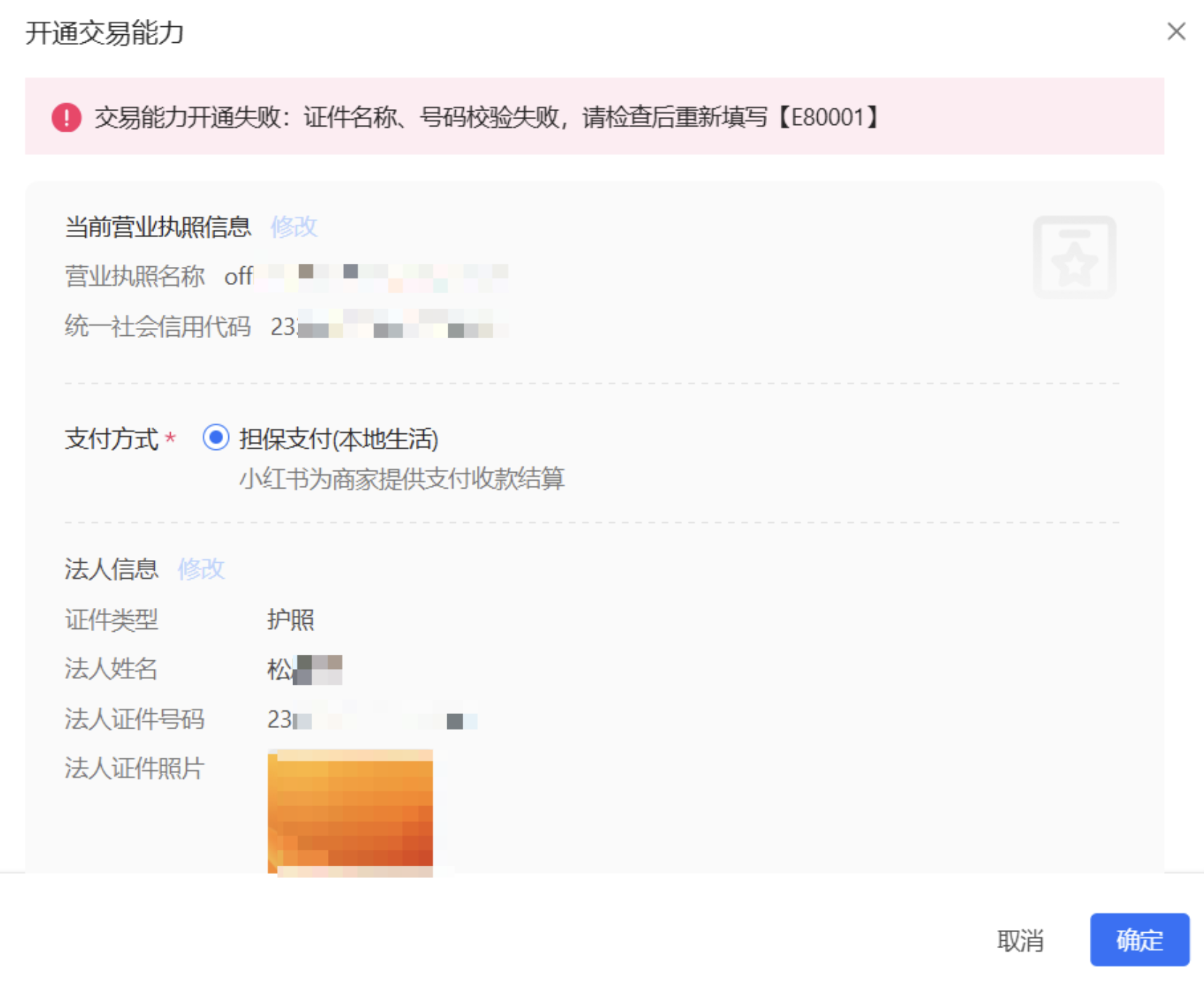Click the 护照 certificate type value
The width and height of the screenshot is (1204, 986).
click(290, 620)
